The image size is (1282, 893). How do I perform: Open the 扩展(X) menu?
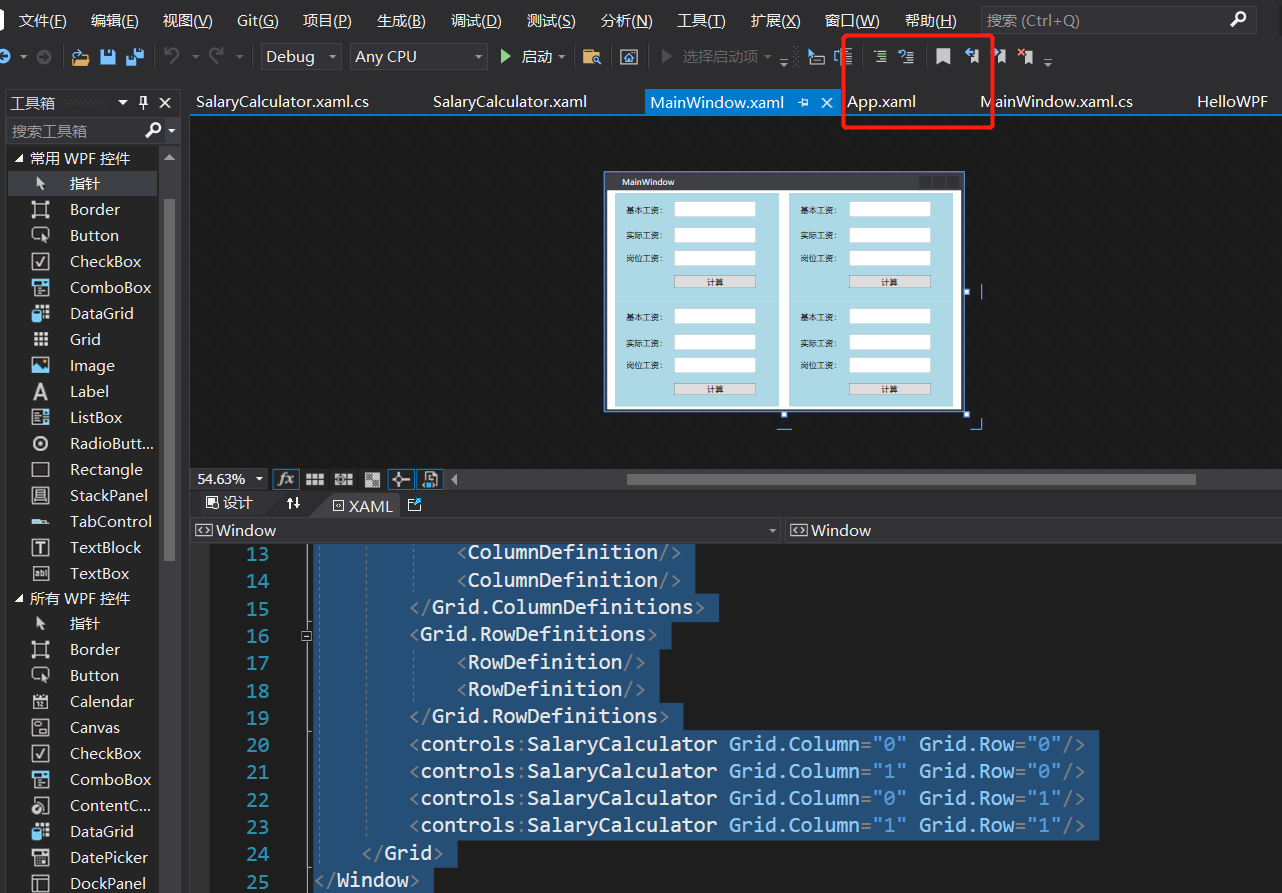coord(776,21)
